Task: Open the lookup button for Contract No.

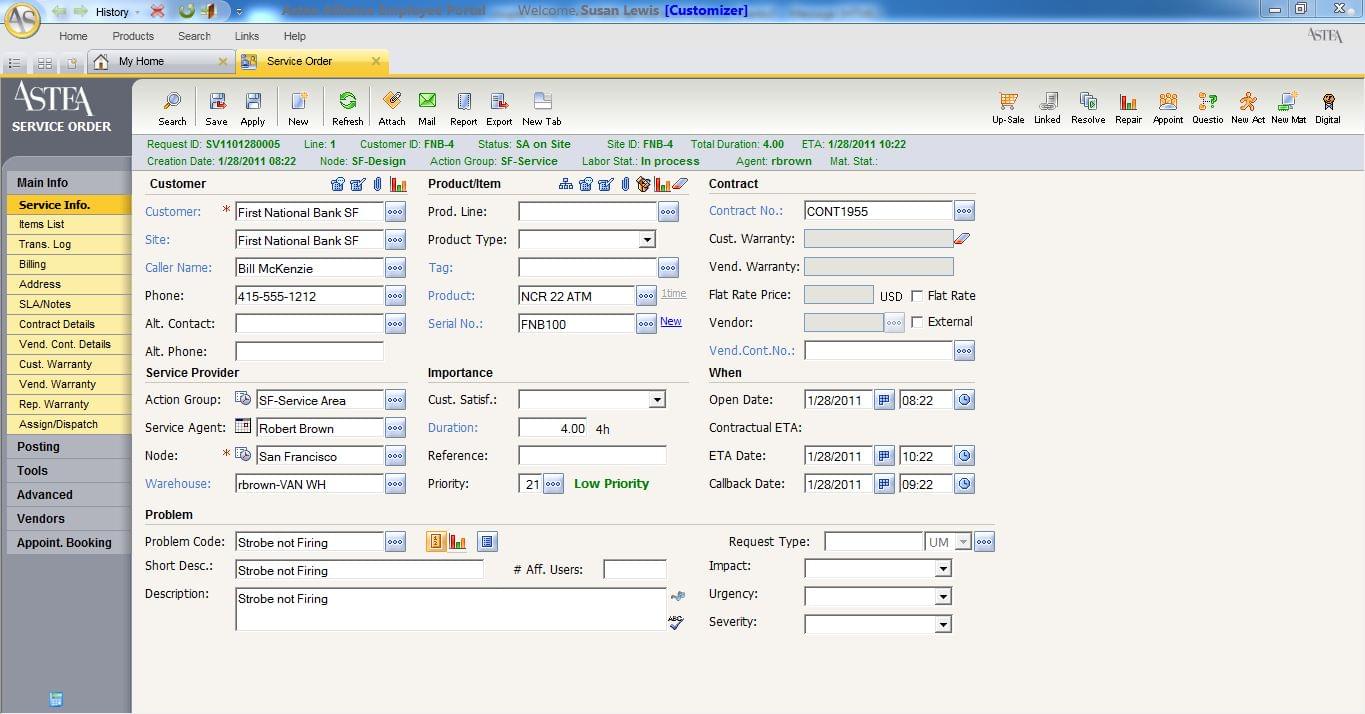Action: [964, 211]
